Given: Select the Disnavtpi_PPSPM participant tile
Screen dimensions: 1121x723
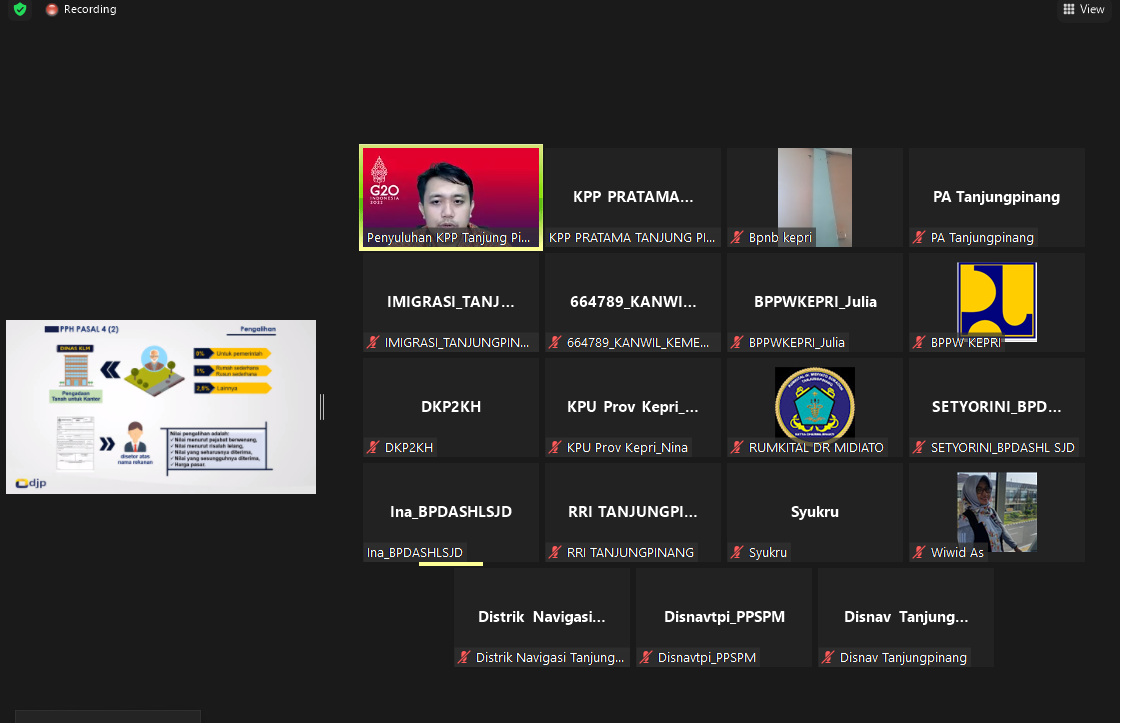Looking at the screenshot, I should tap(724, 616).
